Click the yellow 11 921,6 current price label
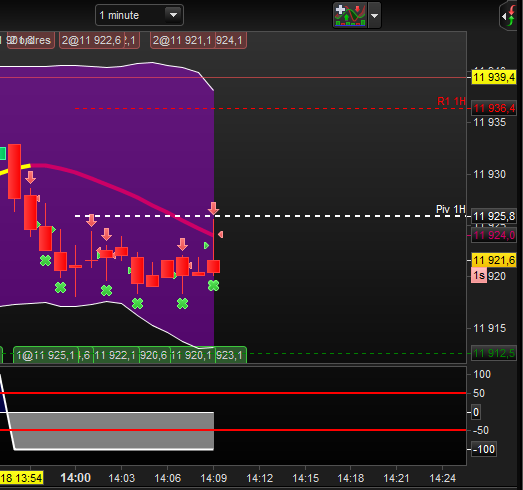 494,260
